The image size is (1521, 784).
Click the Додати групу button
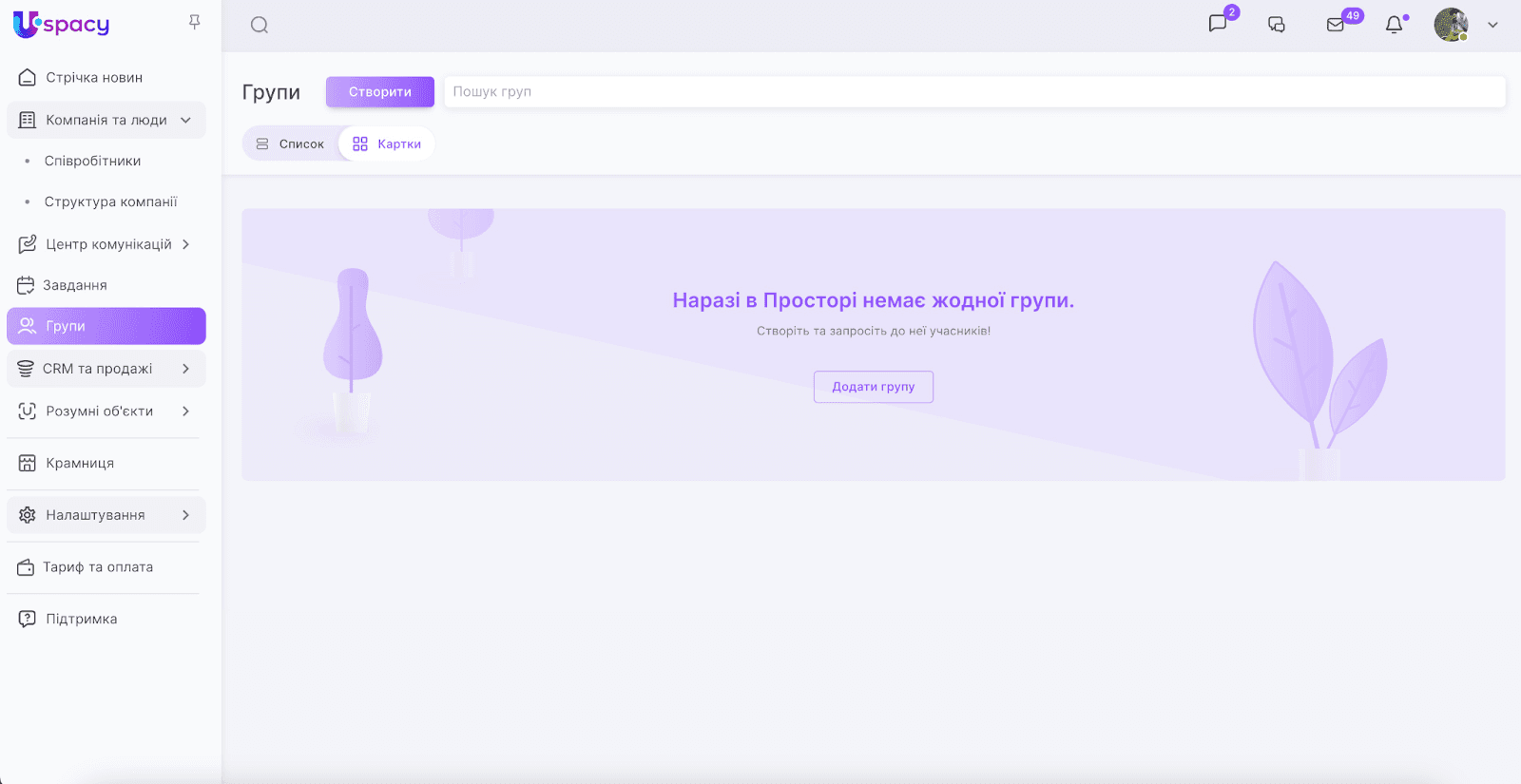874,387
